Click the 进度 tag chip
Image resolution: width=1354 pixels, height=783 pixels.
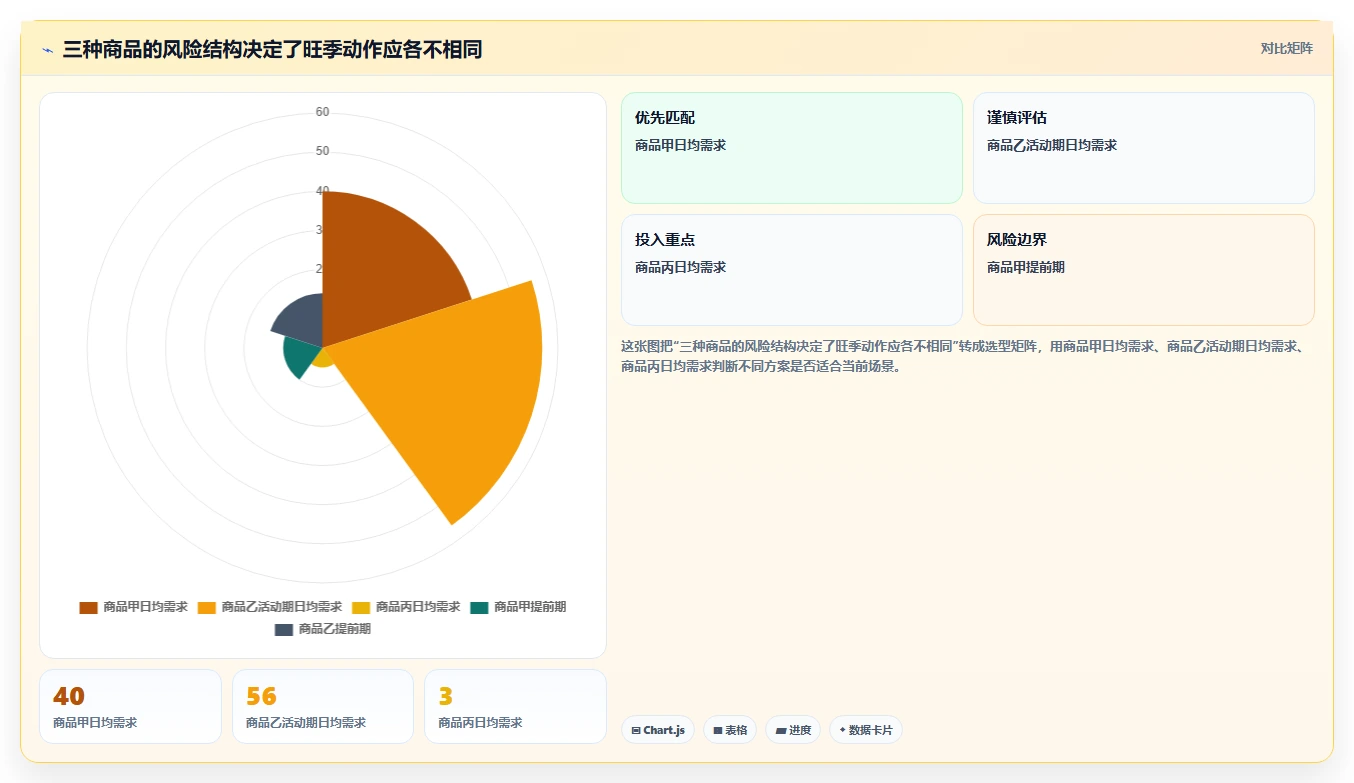click(793, 730)
